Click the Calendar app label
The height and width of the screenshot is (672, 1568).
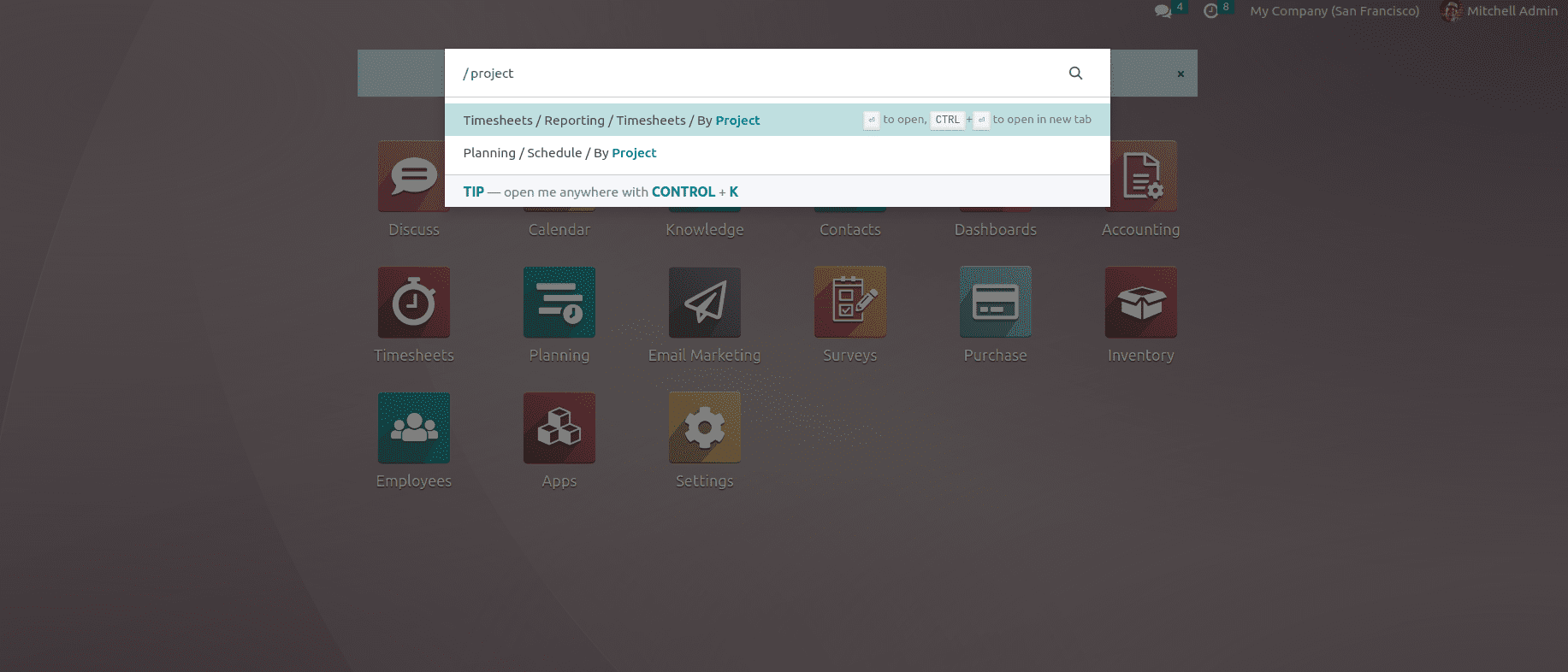559,229
